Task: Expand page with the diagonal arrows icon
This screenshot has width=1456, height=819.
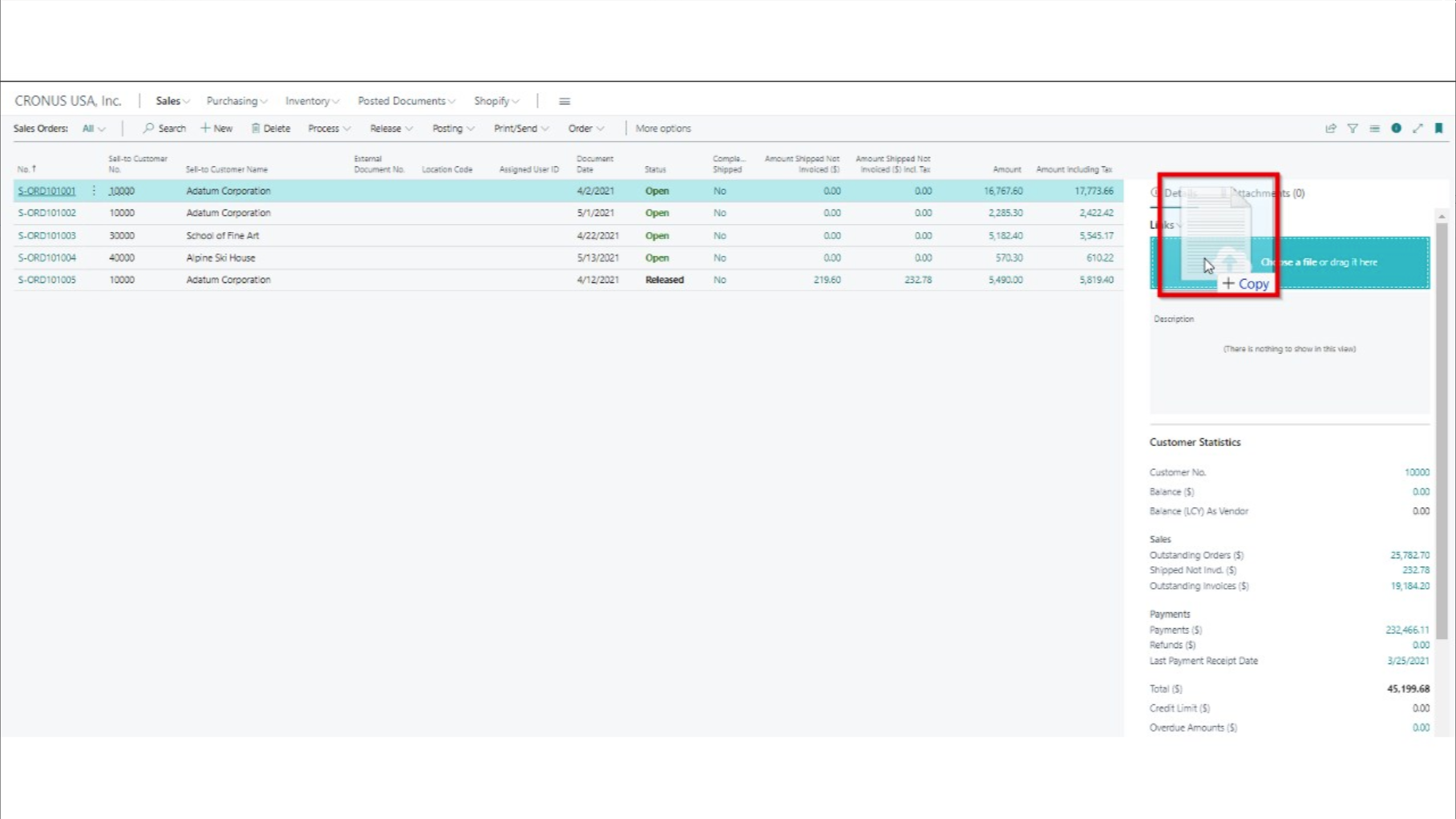Action: click(x=1418, y=128)
